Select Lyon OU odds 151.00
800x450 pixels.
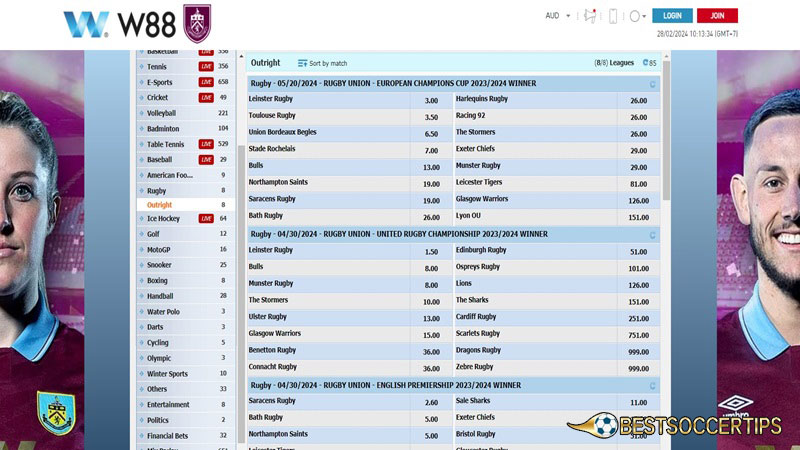click(x=639, y=217)
